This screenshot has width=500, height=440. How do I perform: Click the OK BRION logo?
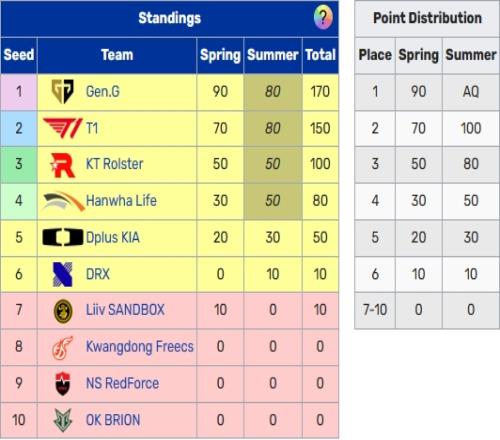[63, 421]
